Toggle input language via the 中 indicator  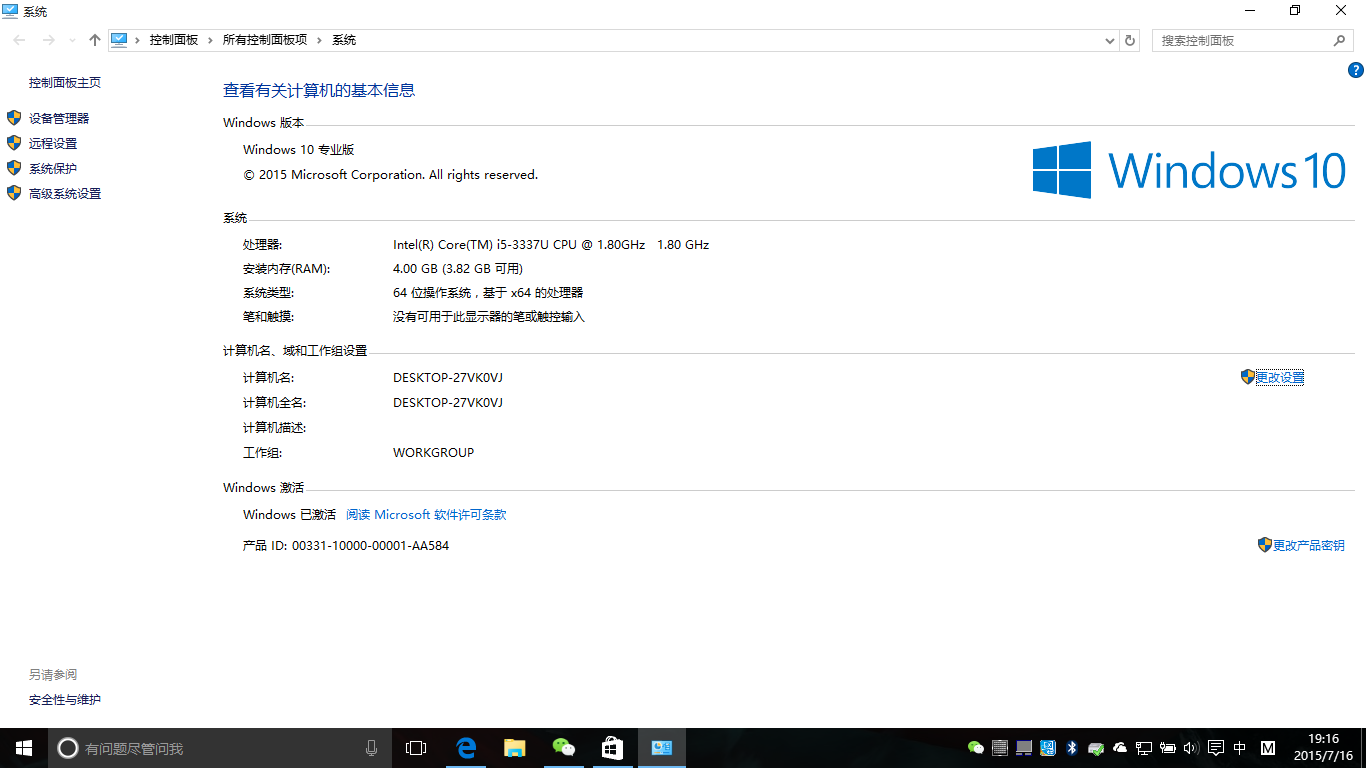click(x=1238, y=747)
